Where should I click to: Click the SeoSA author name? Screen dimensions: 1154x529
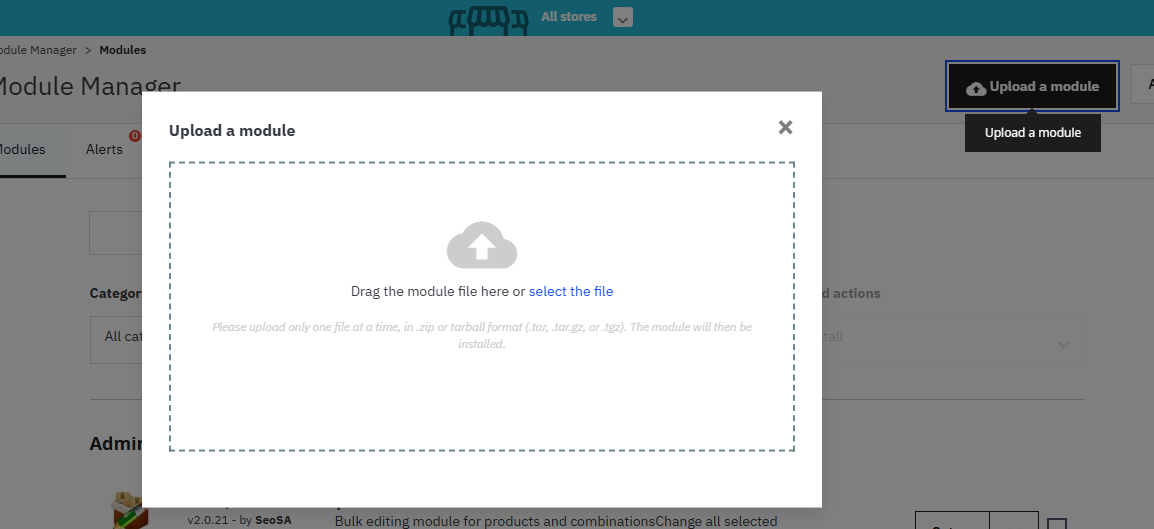pyautogui.click(x=273, y=521)
